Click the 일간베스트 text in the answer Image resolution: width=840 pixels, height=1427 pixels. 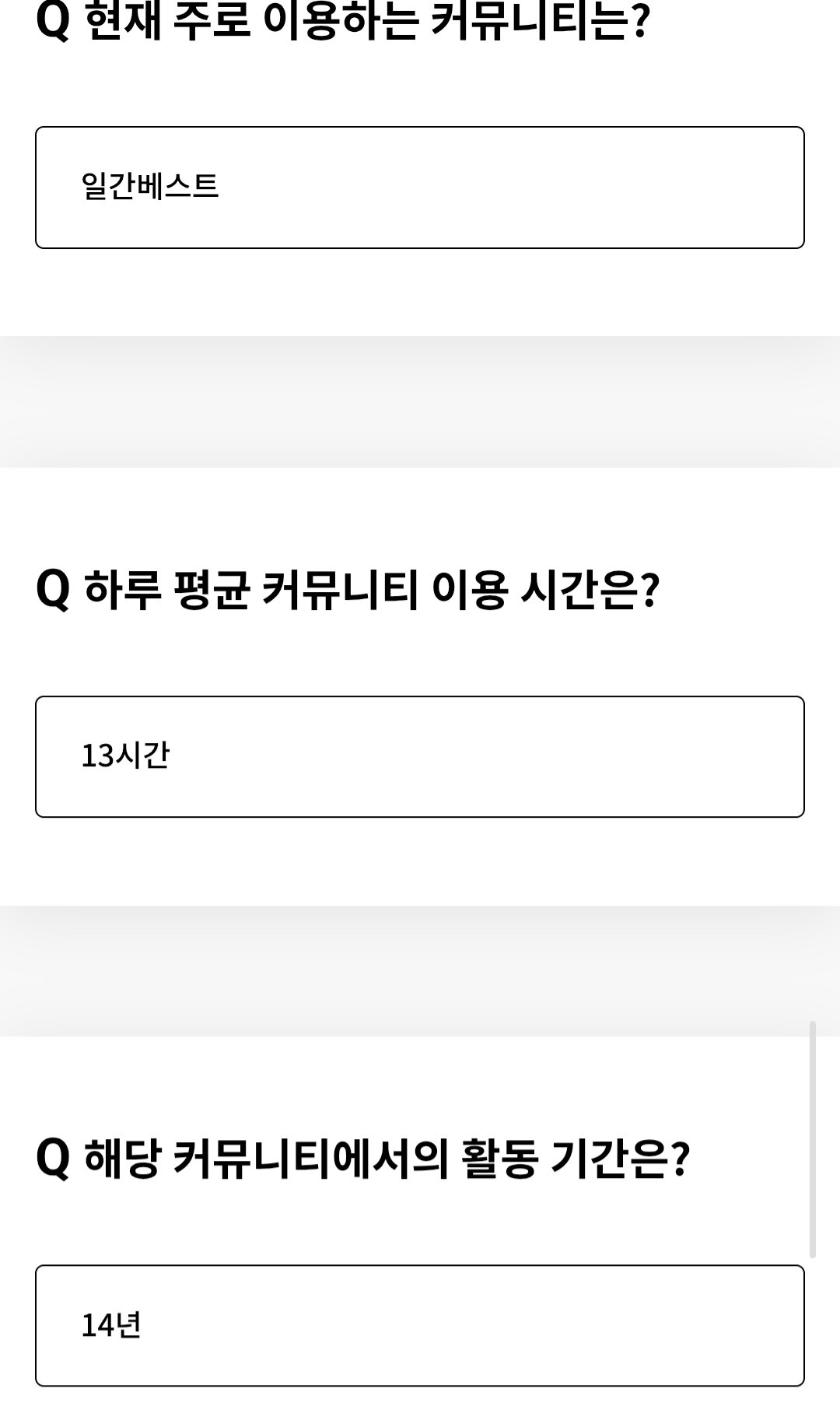[150, 187]
